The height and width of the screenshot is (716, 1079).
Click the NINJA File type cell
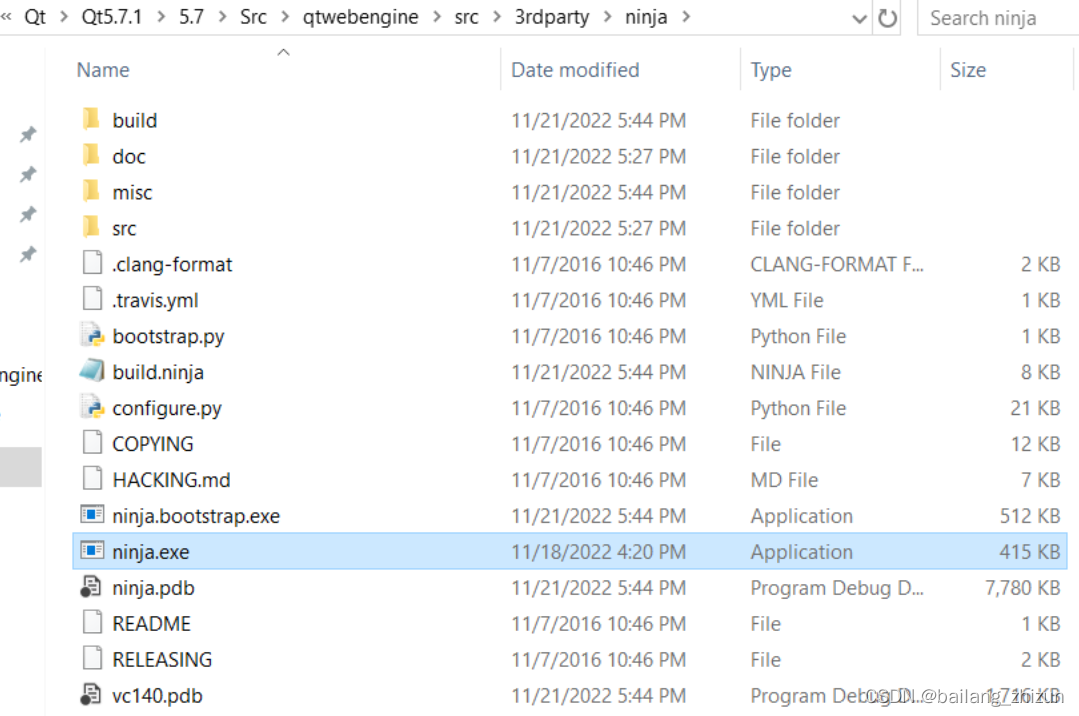click(x=795, y=372)
